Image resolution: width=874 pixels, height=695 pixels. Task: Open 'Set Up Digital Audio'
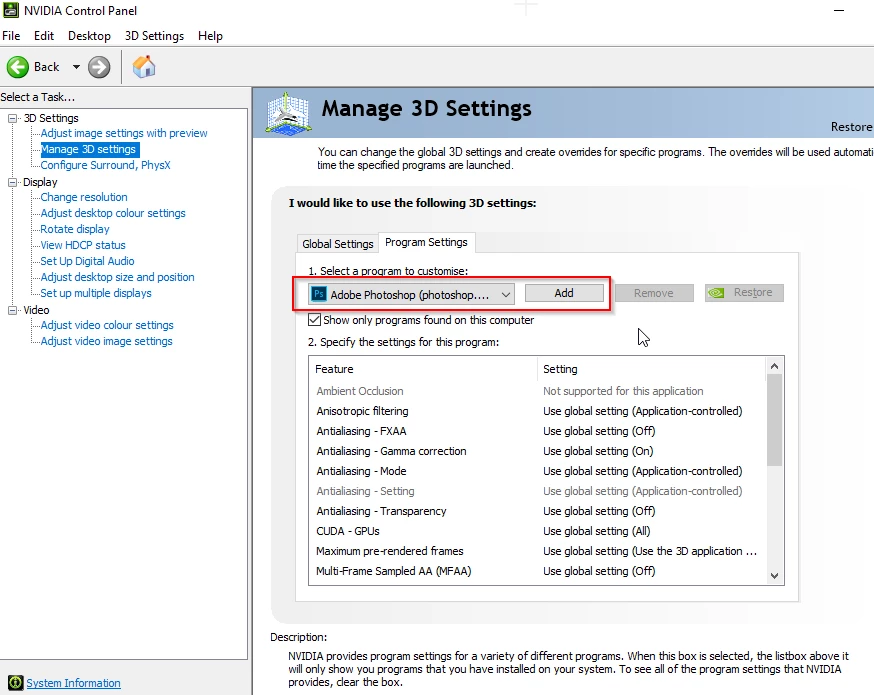tap(87, 261)
